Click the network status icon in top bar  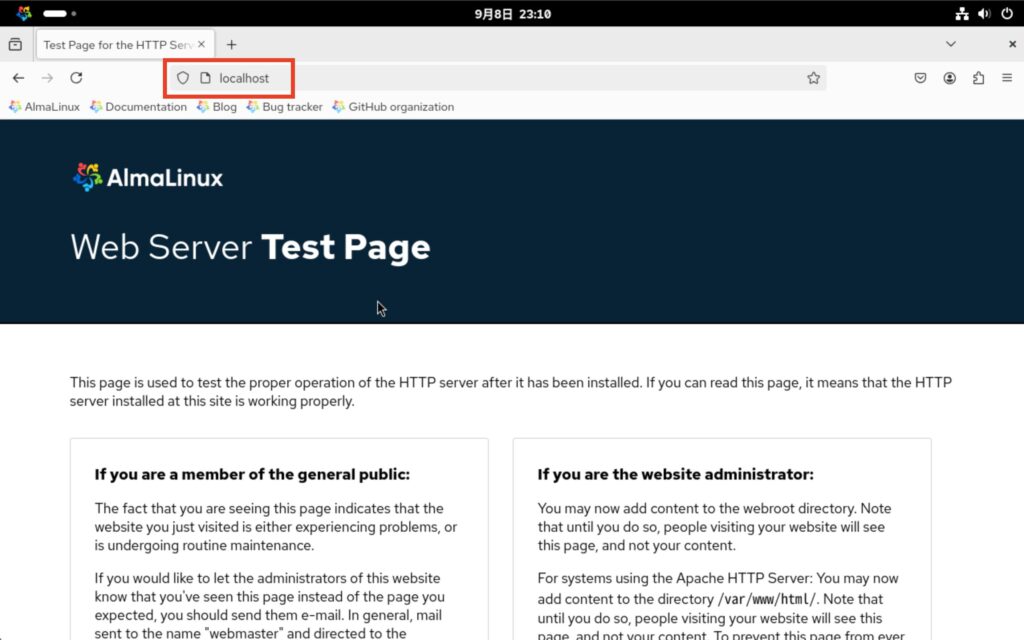click(x=962, y=14)
